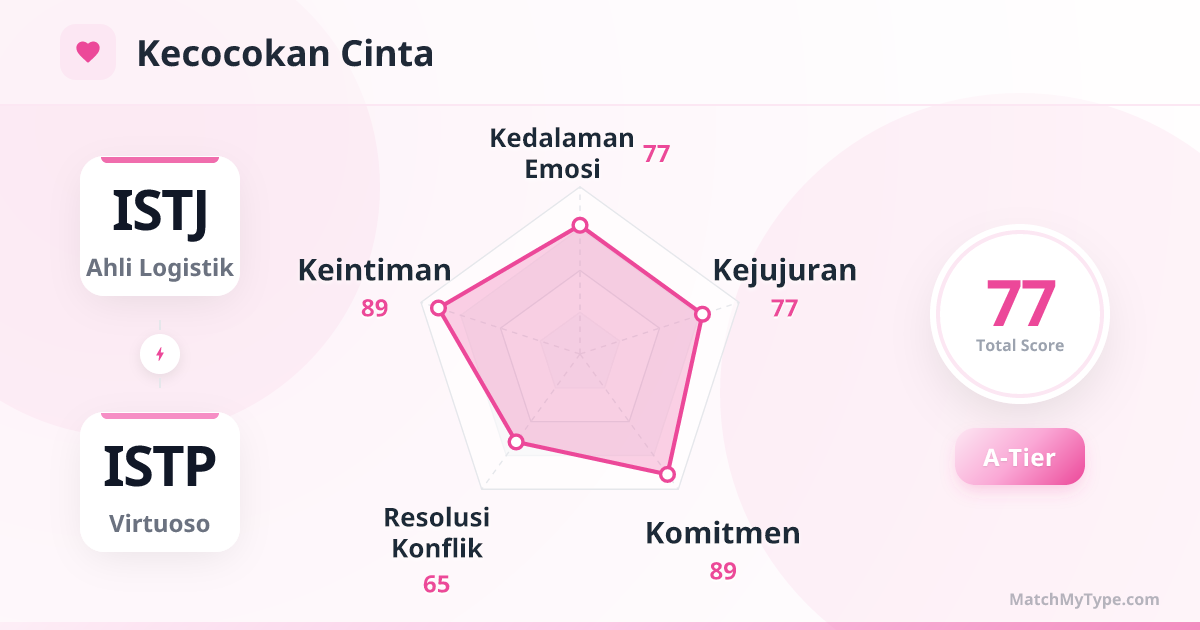This screenshot has height=630, width=1200.
Task: Click the Keintiman axis label
Action: point(375,270)
